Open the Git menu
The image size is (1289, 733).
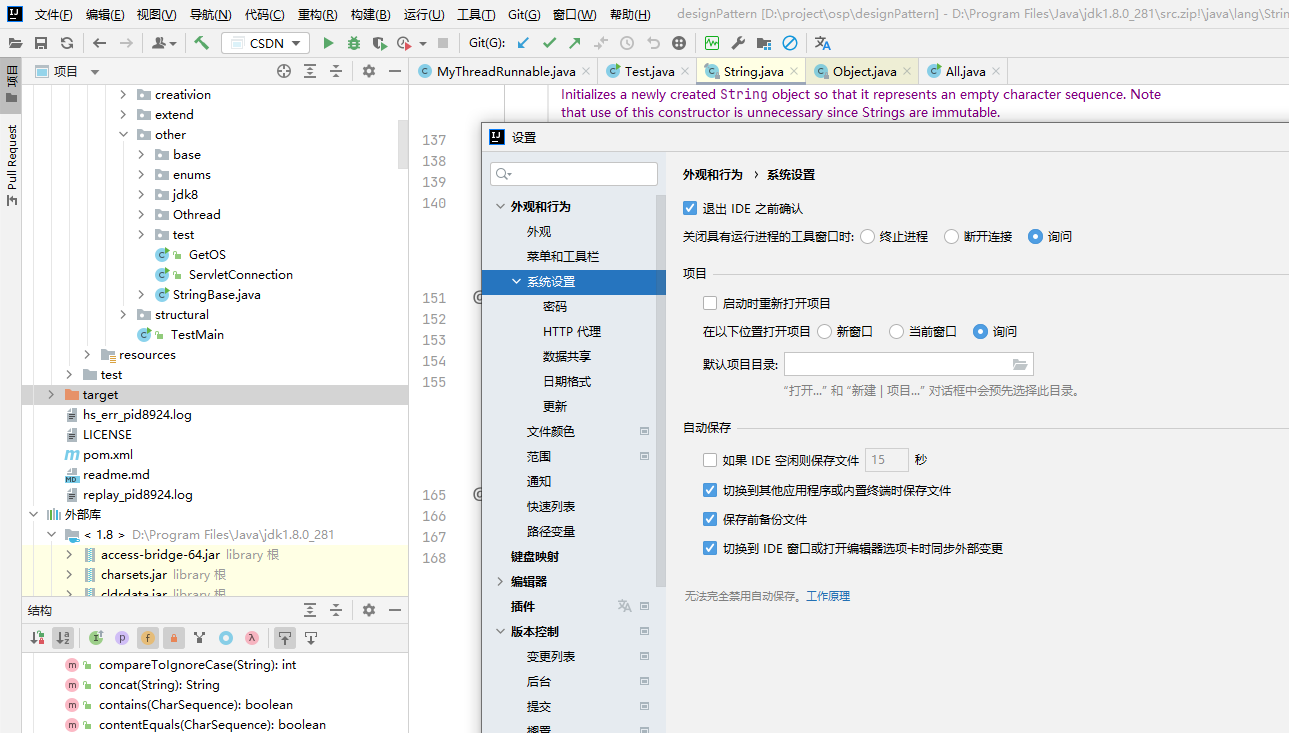click(524, 15)
